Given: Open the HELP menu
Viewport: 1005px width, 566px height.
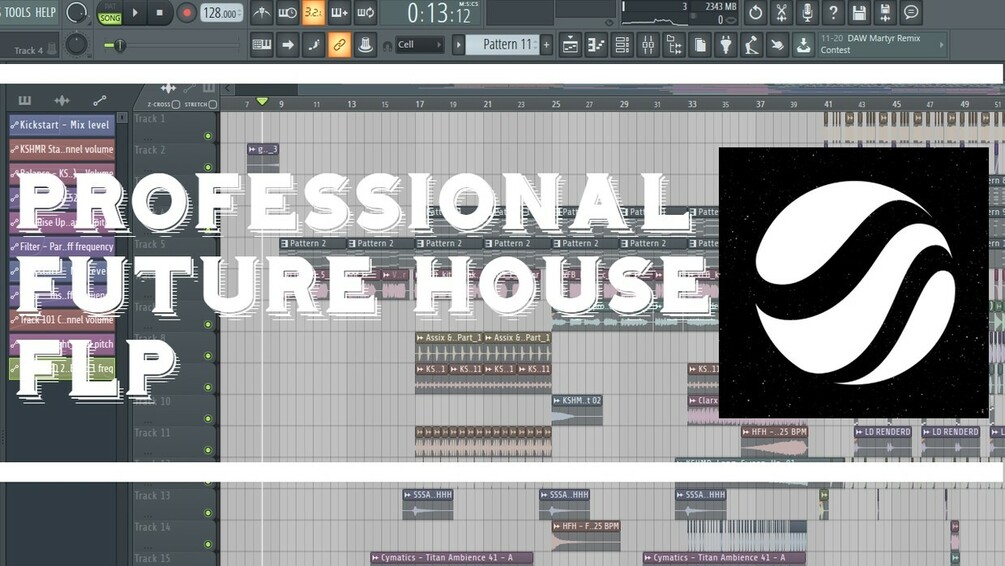Looking at the screenshot, I should click(x=46, y=12).
